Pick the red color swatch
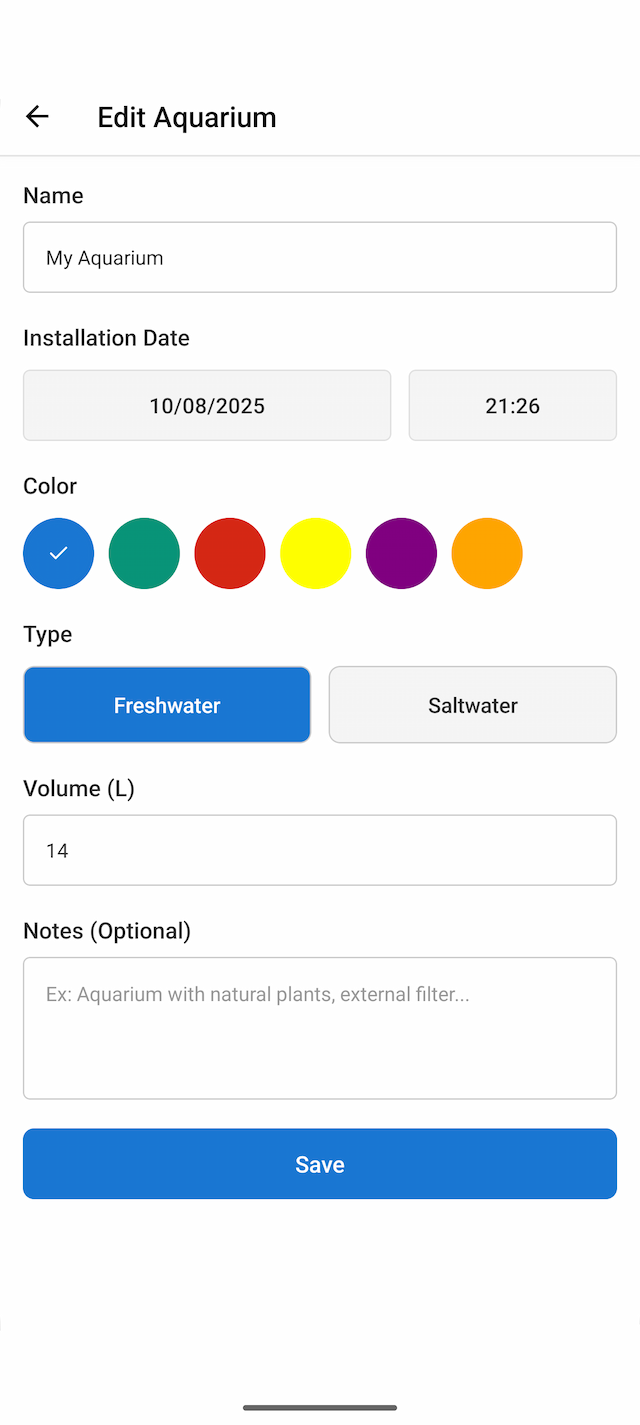Viewport: 640px width, 1425px height. 230,553
